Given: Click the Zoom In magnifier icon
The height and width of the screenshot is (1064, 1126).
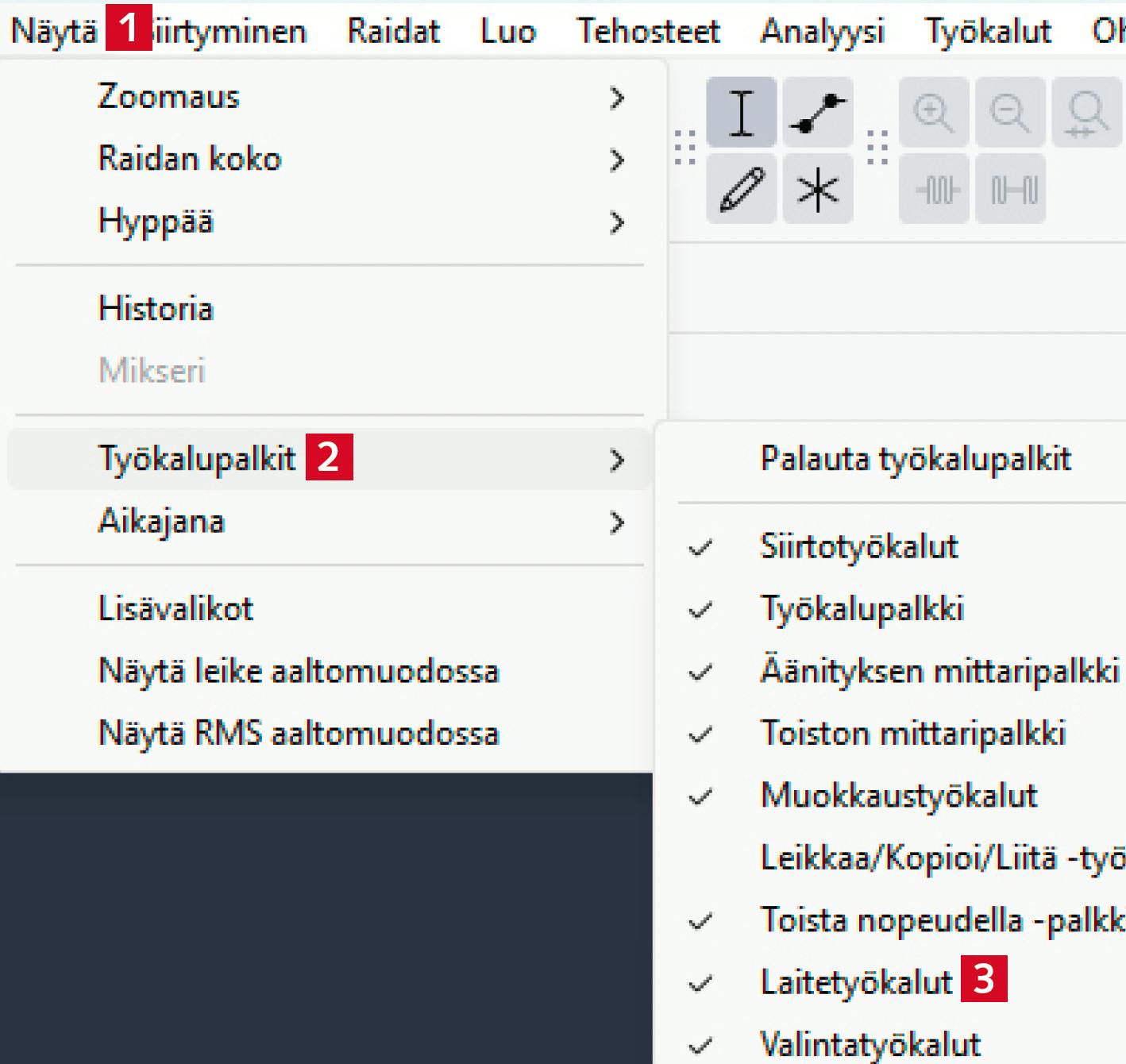Looking at the screenshot, I should tap(933, 113).
